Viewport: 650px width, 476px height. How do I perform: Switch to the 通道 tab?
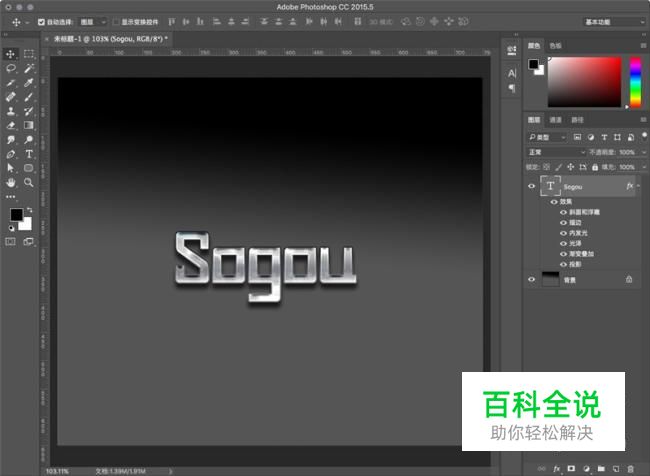pos(555,120)
